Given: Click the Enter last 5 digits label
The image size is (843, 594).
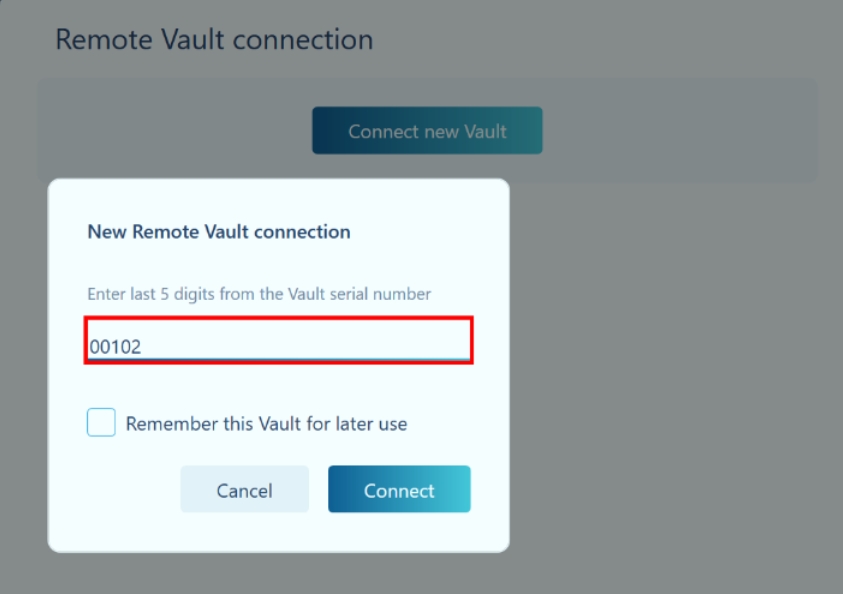Looking at the screenshot, I should [x=259, y=294].
